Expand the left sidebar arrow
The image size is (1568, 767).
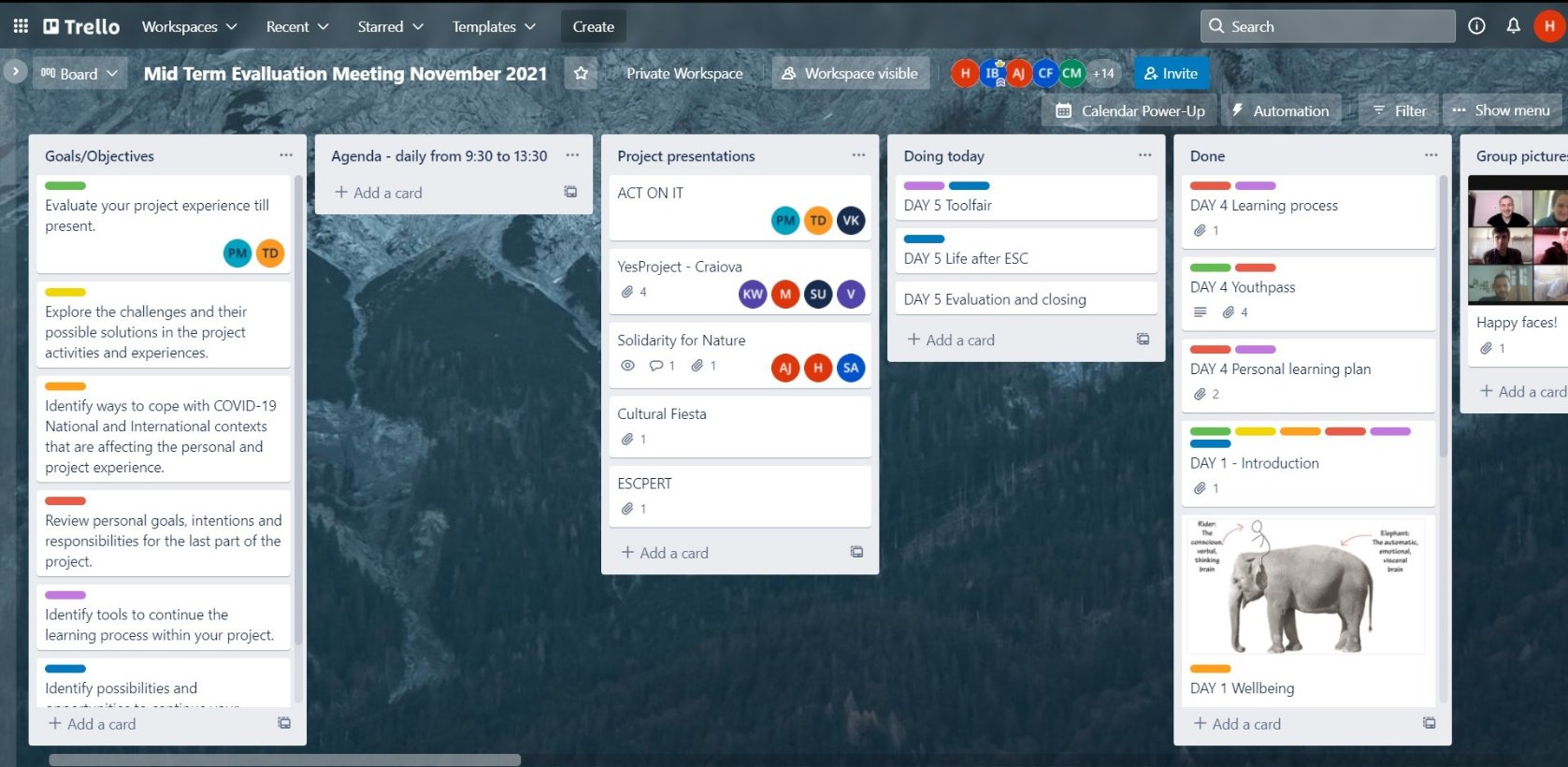point(15,71)
